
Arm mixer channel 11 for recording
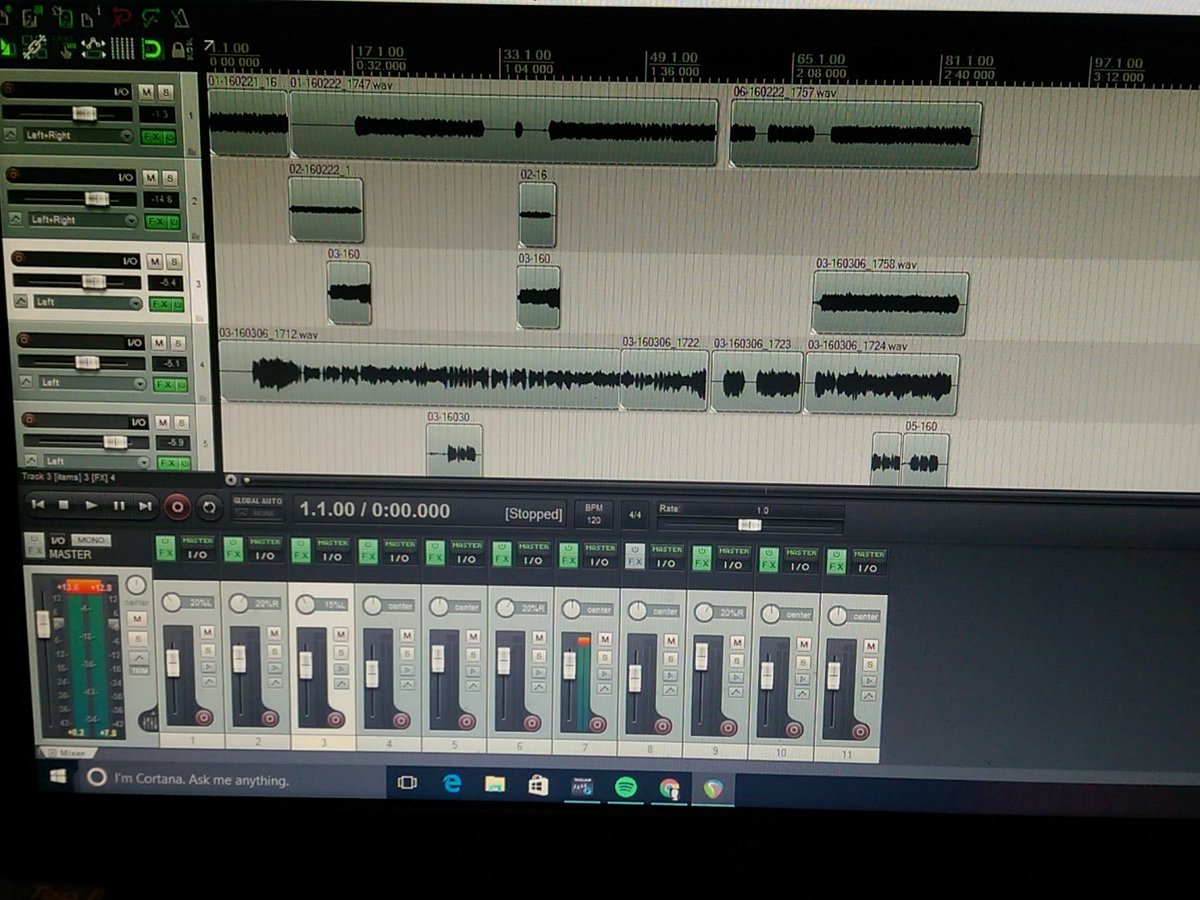(860, 731)
